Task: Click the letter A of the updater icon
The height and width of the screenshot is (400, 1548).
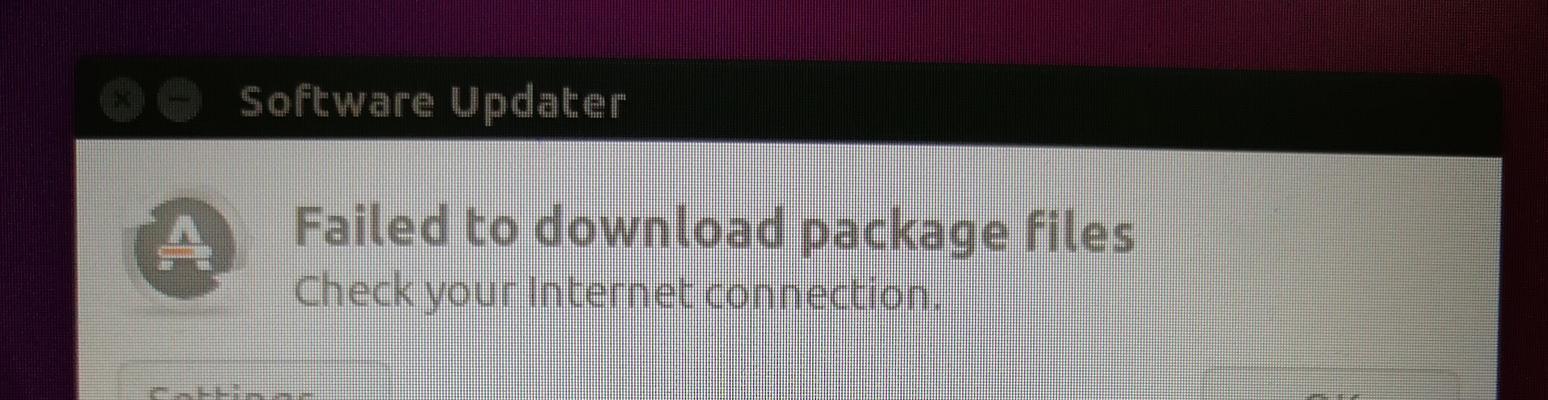Action: [x=181, y=245]
